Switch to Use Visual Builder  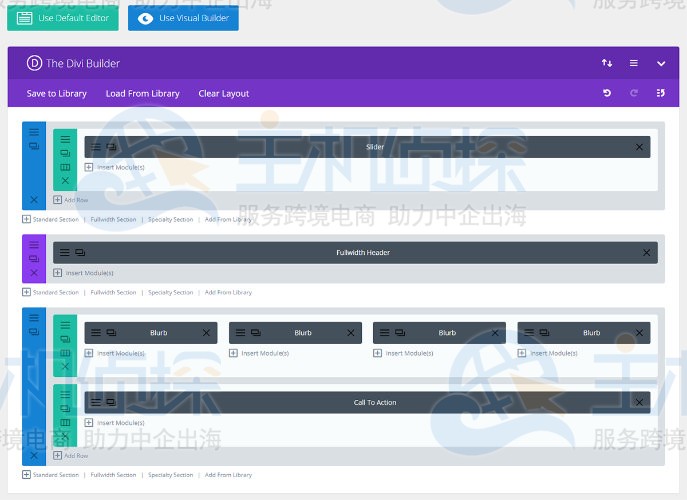183,18
